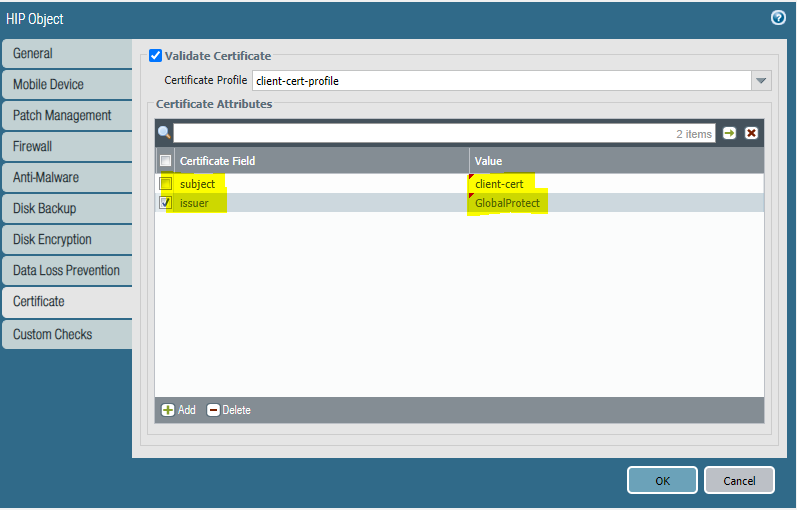Click the attributes filter search field
The width and height of the screenshot is (797, 510).
(x=444, y=133)
